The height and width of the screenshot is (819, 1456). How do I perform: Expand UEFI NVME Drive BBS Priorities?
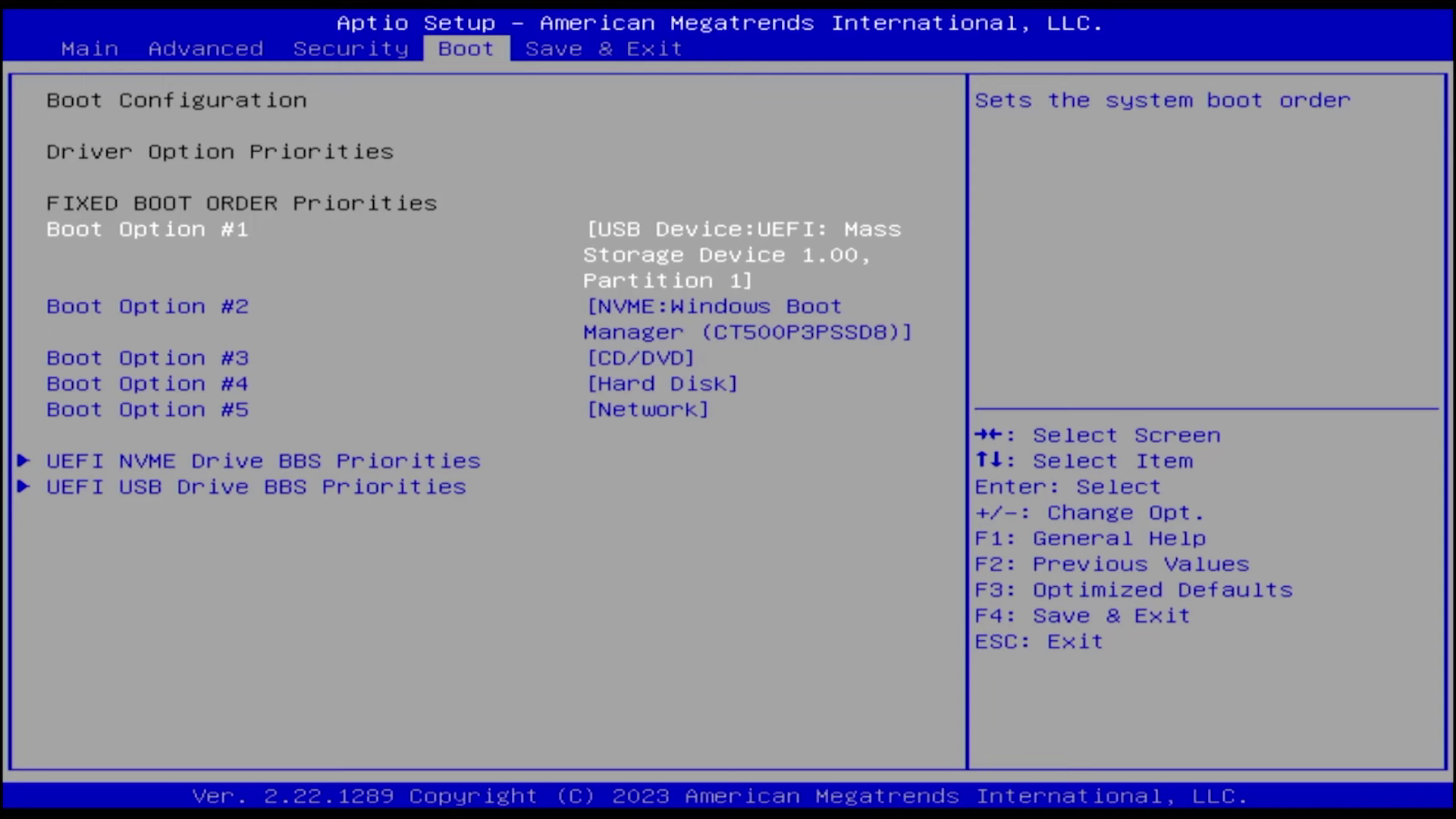point(263,460)
